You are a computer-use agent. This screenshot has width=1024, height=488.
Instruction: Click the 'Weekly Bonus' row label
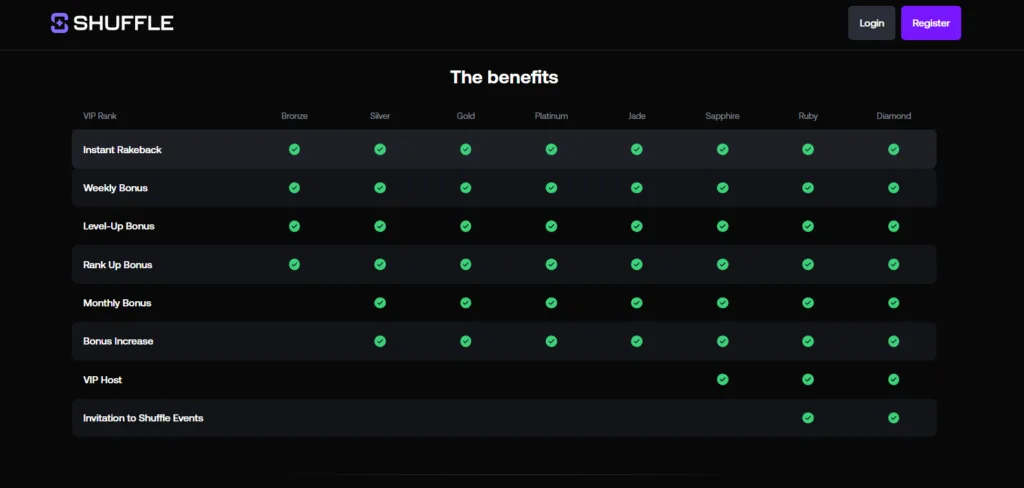116,188
